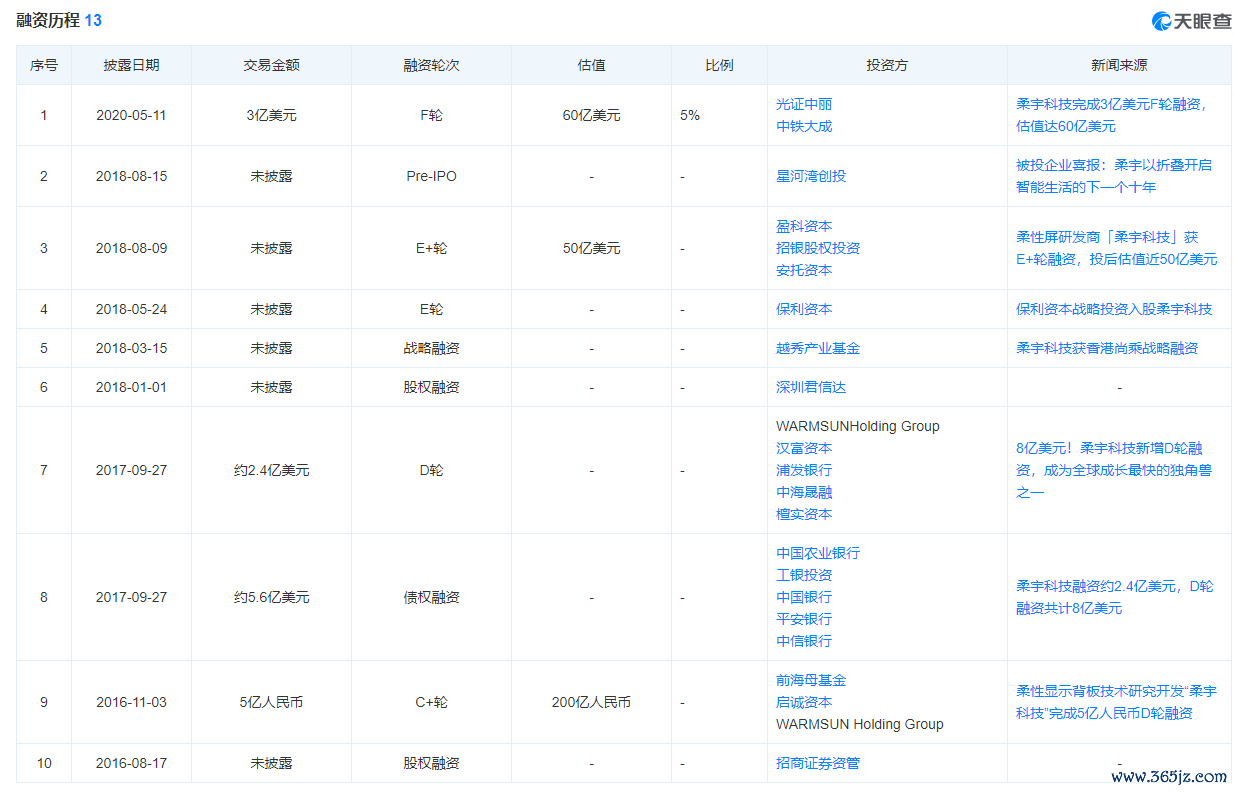The image size is (1234, 792).
Task: Click the 披露日期 column header
Action: click(x=131, y=65)
